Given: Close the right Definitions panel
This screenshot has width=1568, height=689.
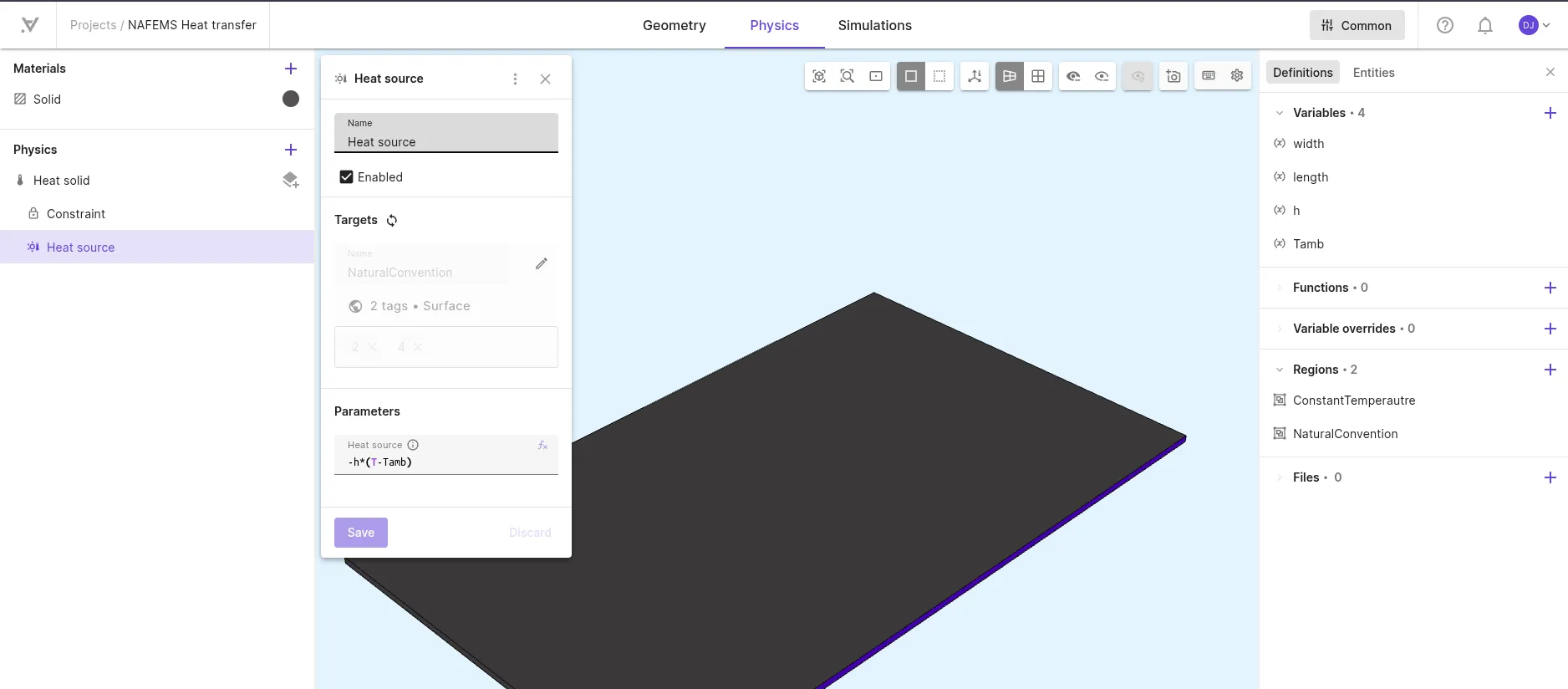Looking at the screenshot, I should tap(1550, 73).
